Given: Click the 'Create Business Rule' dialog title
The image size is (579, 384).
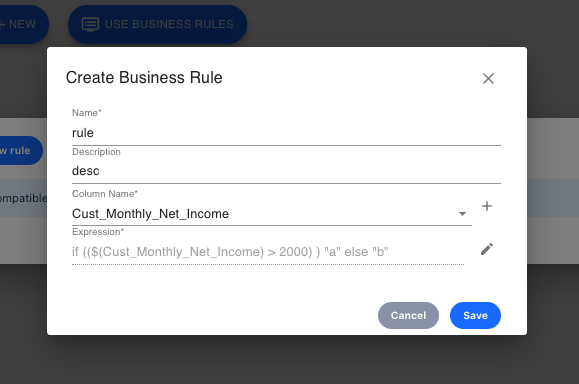Looking at the screenshot, I should coord(144,78).
